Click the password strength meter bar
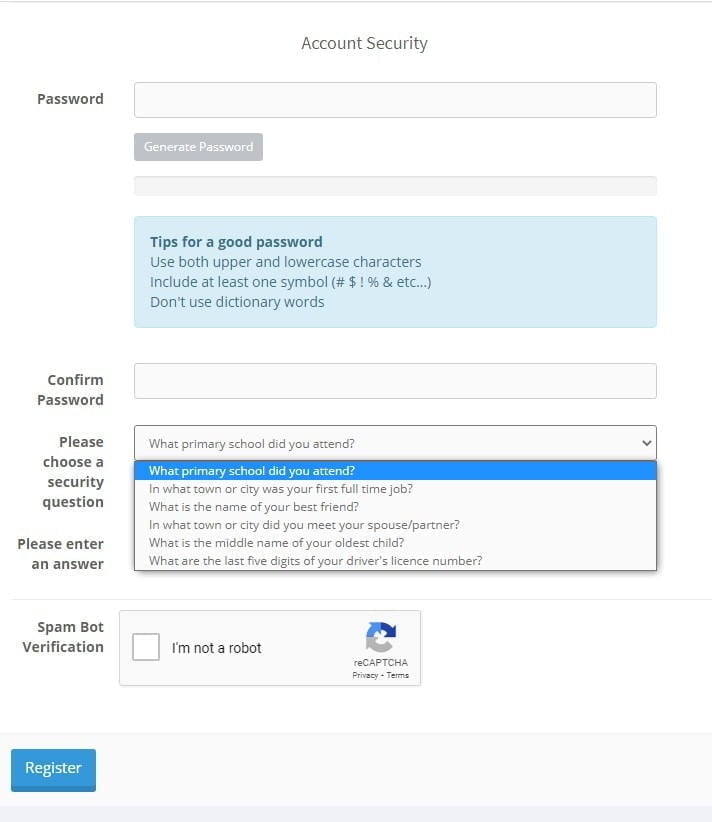This screenshot has height=822, width=712. [395, 186]
